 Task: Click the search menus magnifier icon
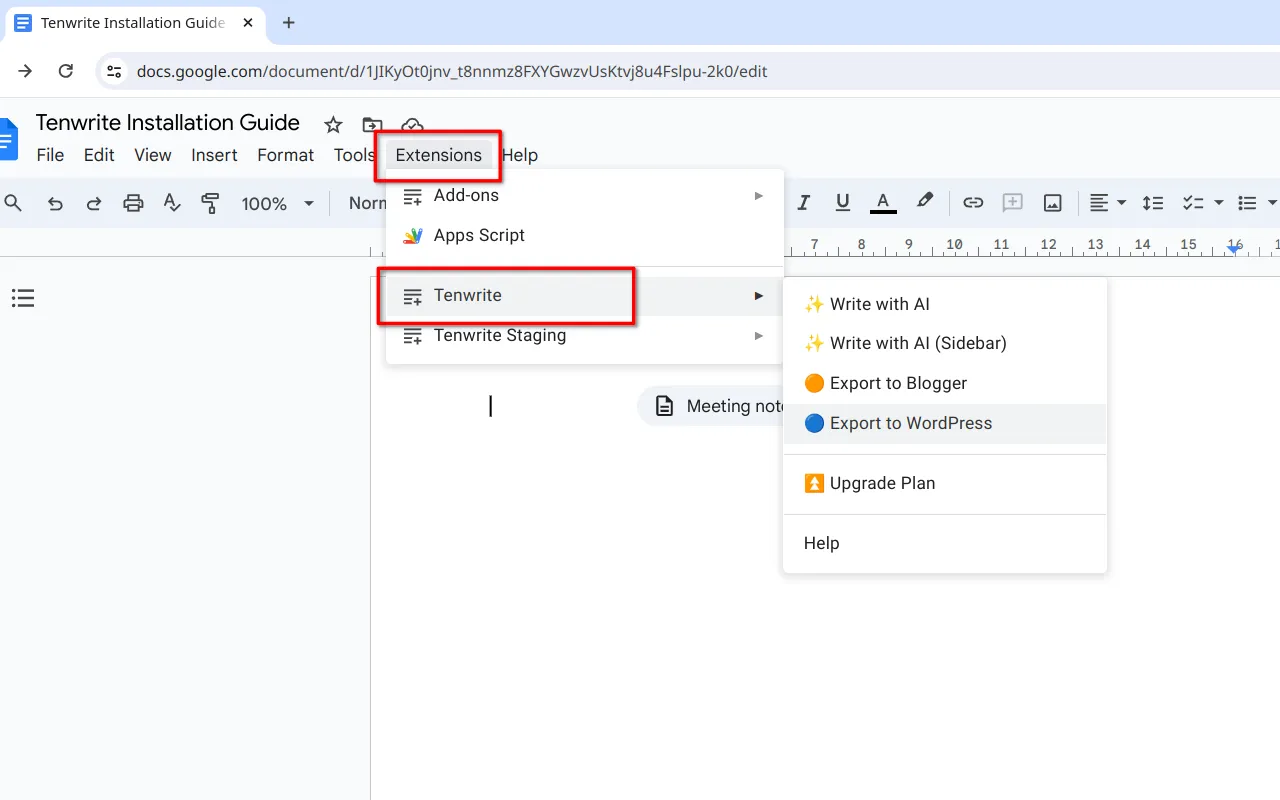pyautogui.click(x=14, y=203)
